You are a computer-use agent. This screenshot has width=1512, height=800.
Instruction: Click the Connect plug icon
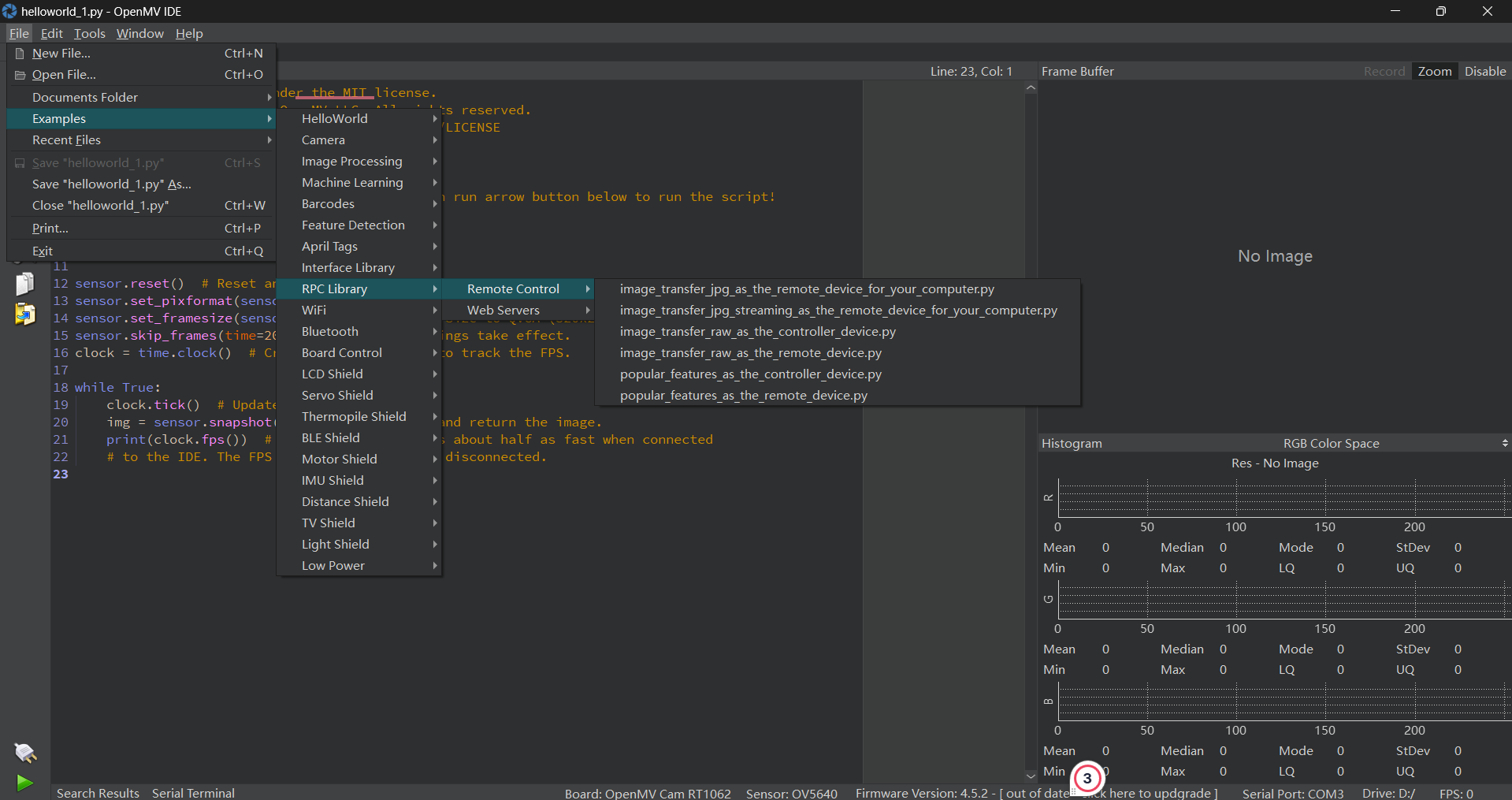click(x=25, y=753)
